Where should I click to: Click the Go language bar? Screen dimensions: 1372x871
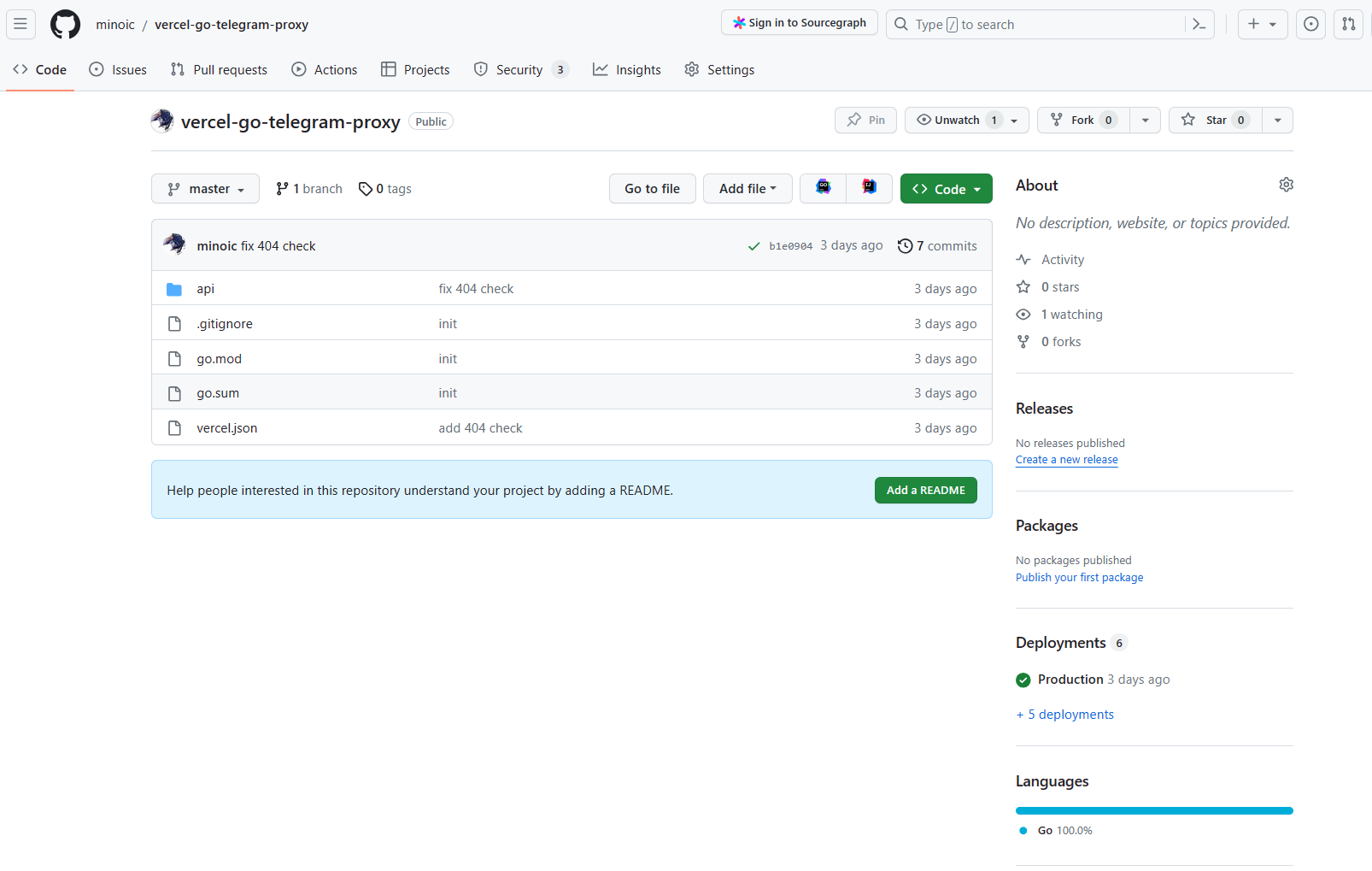(1154, 810)
